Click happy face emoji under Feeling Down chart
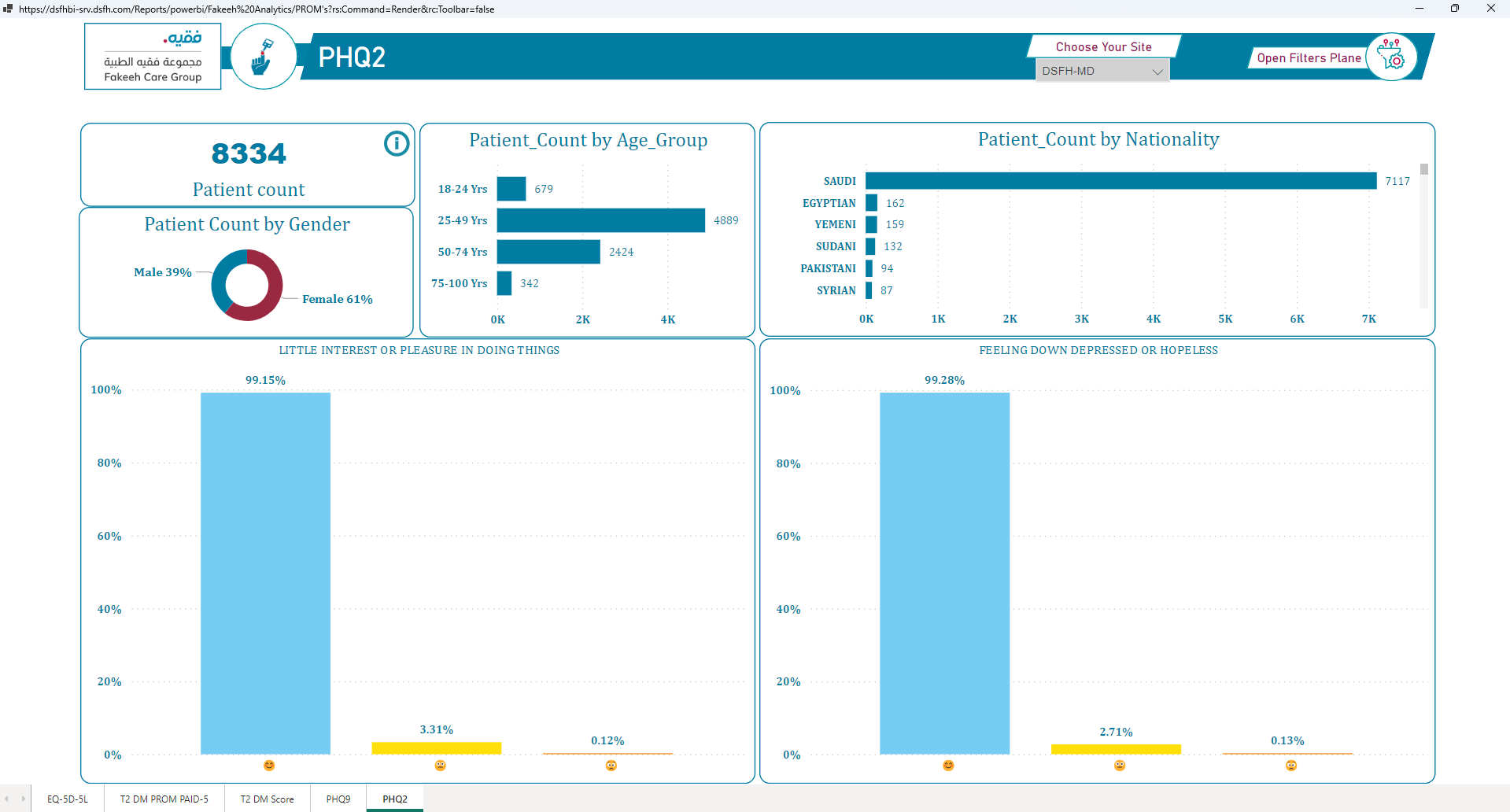 [948, 766]
